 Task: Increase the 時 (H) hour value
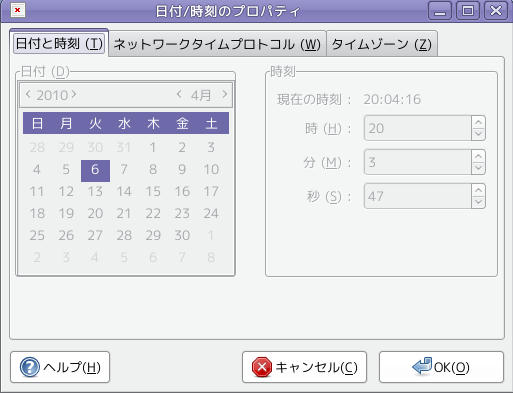(478, 122)
